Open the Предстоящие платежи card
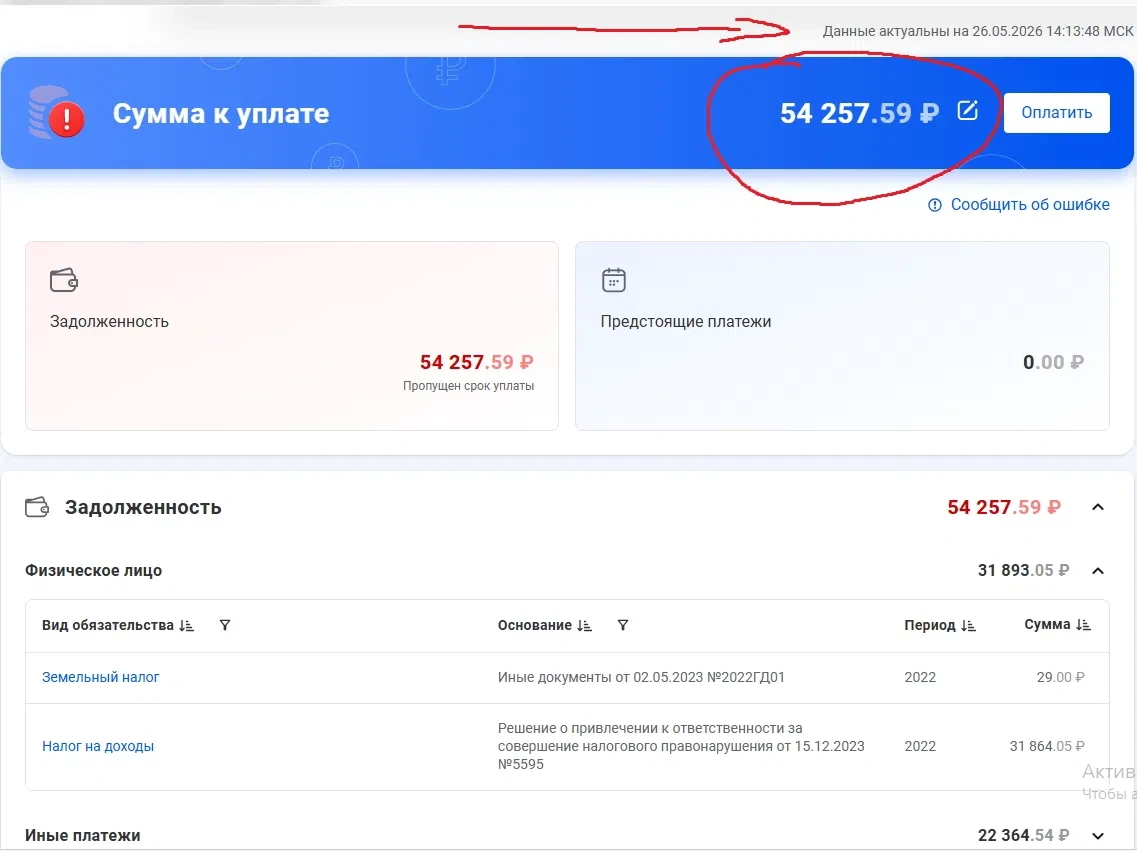1137x853 pixels. (842, 336)
